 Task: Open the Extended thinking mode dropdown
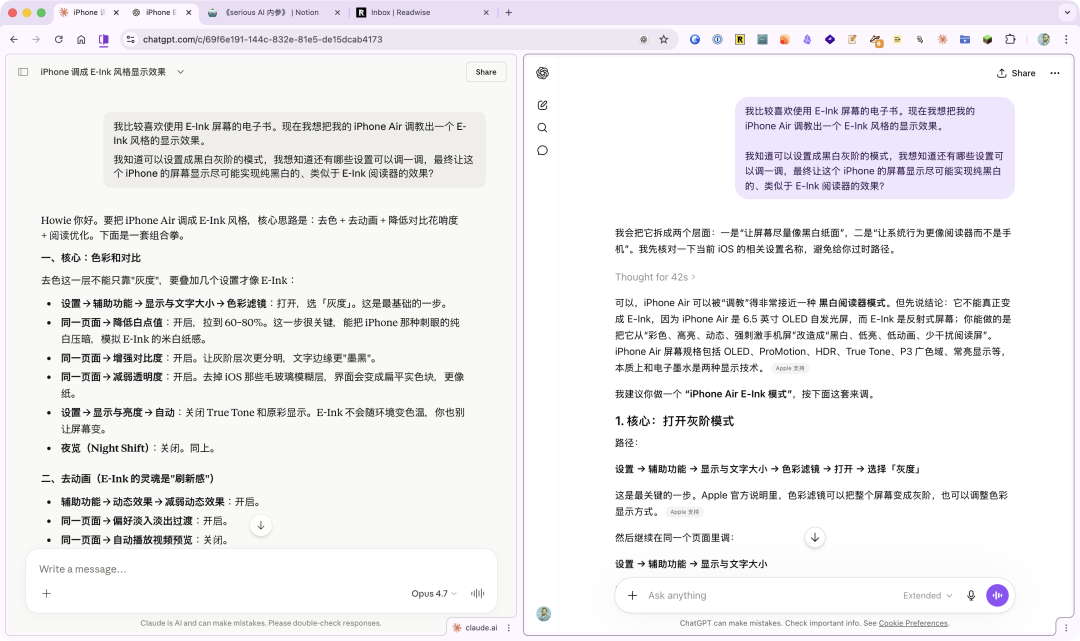point(928,596)
